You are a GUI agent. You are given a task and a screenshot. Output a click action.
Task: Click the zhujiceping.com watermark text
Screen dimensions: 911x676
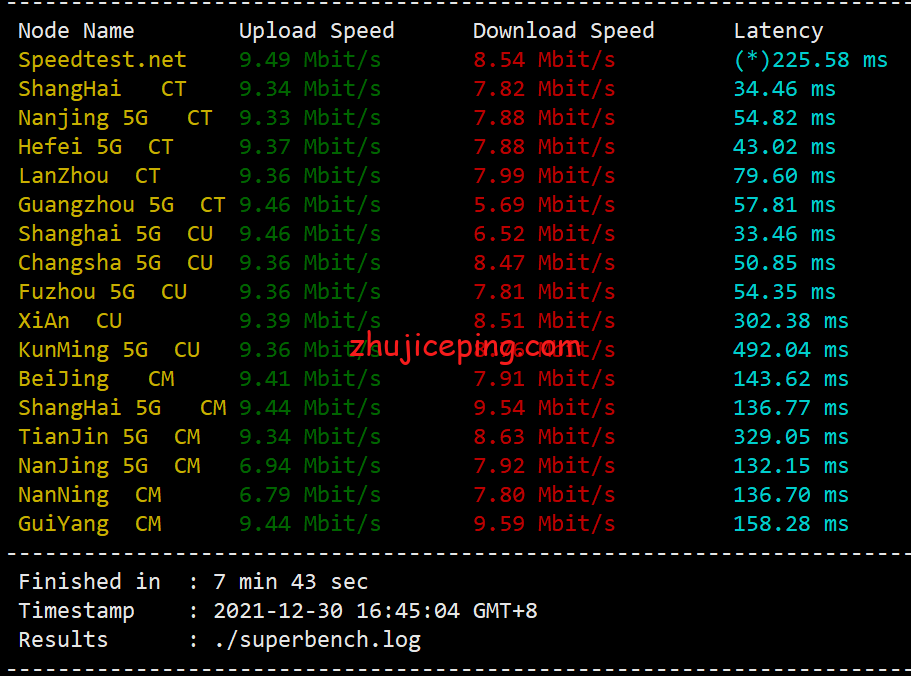(465, 347)
